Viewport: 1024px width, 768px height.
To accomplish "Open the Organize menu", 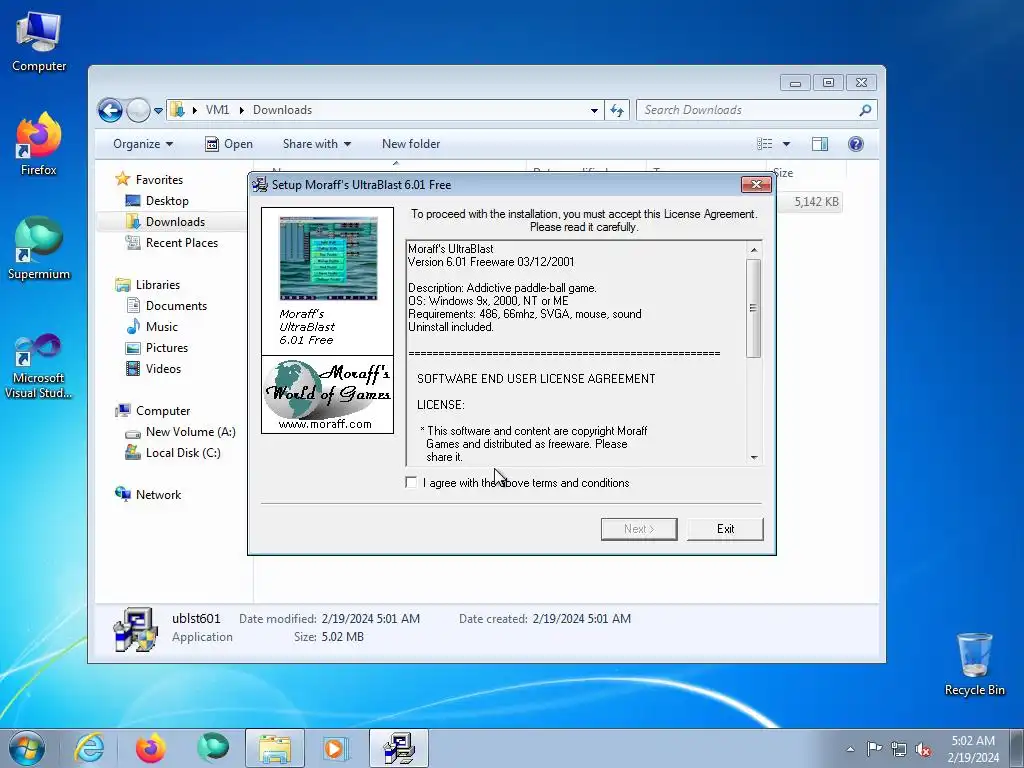I will coord(143,144).
